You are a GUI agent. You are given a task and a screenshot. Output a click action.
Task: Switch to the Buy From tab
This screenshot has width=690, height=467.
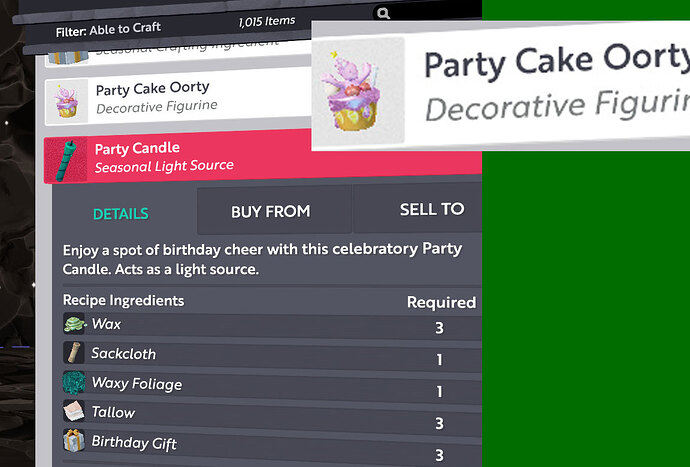pos(270,211)
